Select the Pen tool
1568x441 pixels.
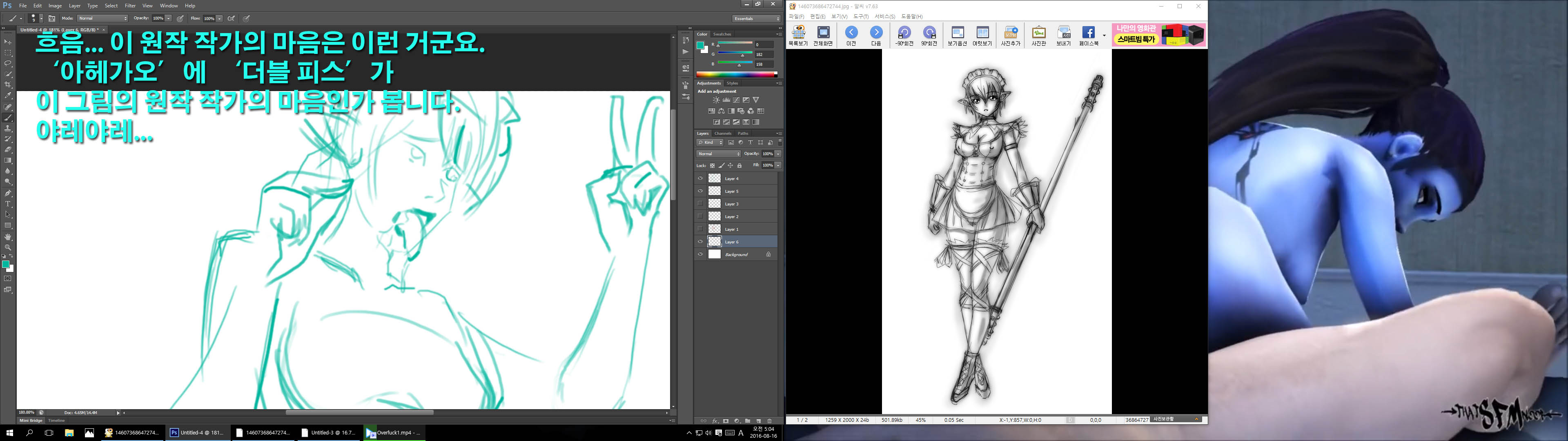pyautogui.click(x=8, y=193)
